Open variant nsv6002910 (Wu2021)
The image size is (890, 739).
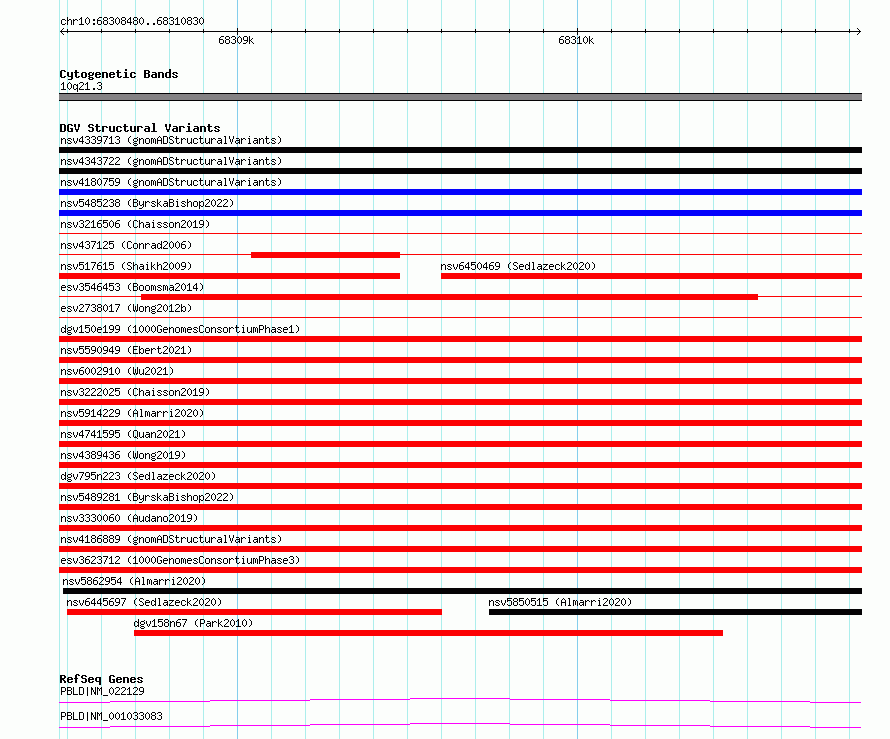click(117, 371)
